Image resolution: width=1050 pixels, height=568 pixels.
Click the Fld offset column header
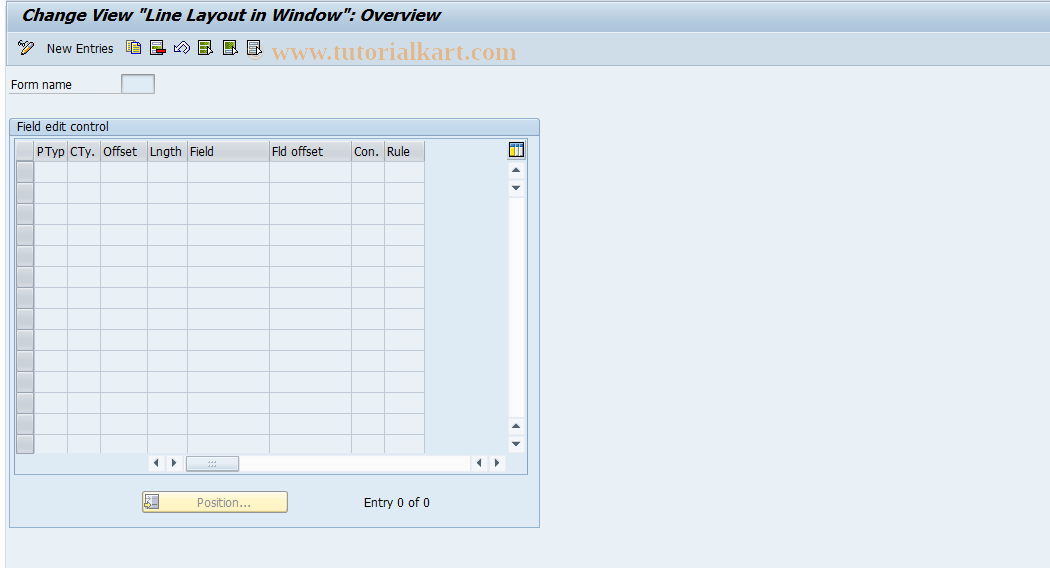pyautogui.click(x=310, y=151)
